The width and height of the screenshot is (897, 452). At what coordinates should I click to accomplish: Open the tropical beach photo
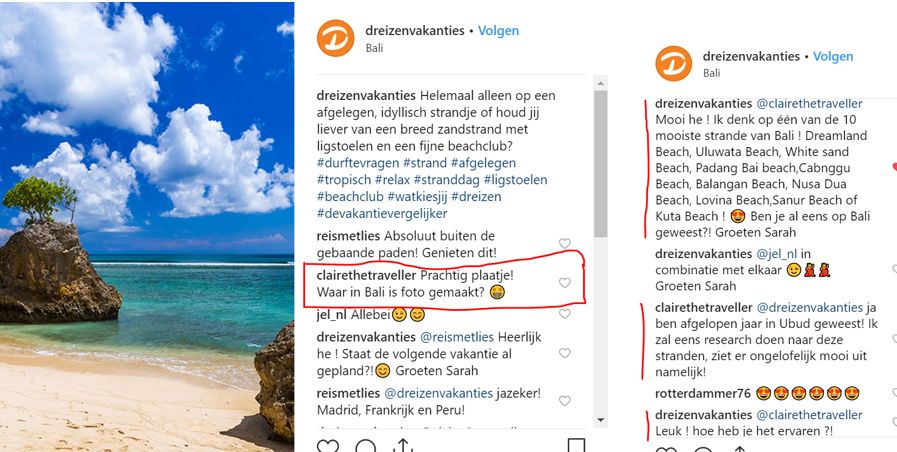(x=147, y=226)
